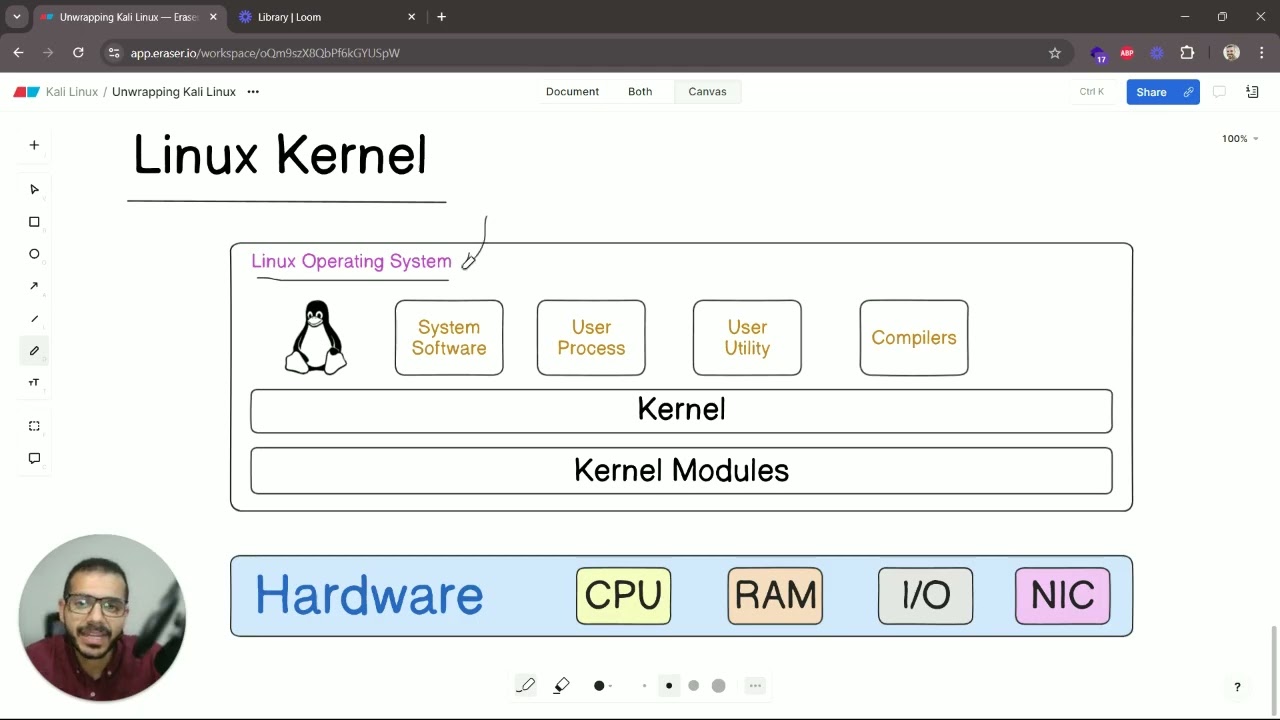Select the small black stroke size
This screenshot has height=720, width=1280.
pyautogui.click(x=669, y=686)
